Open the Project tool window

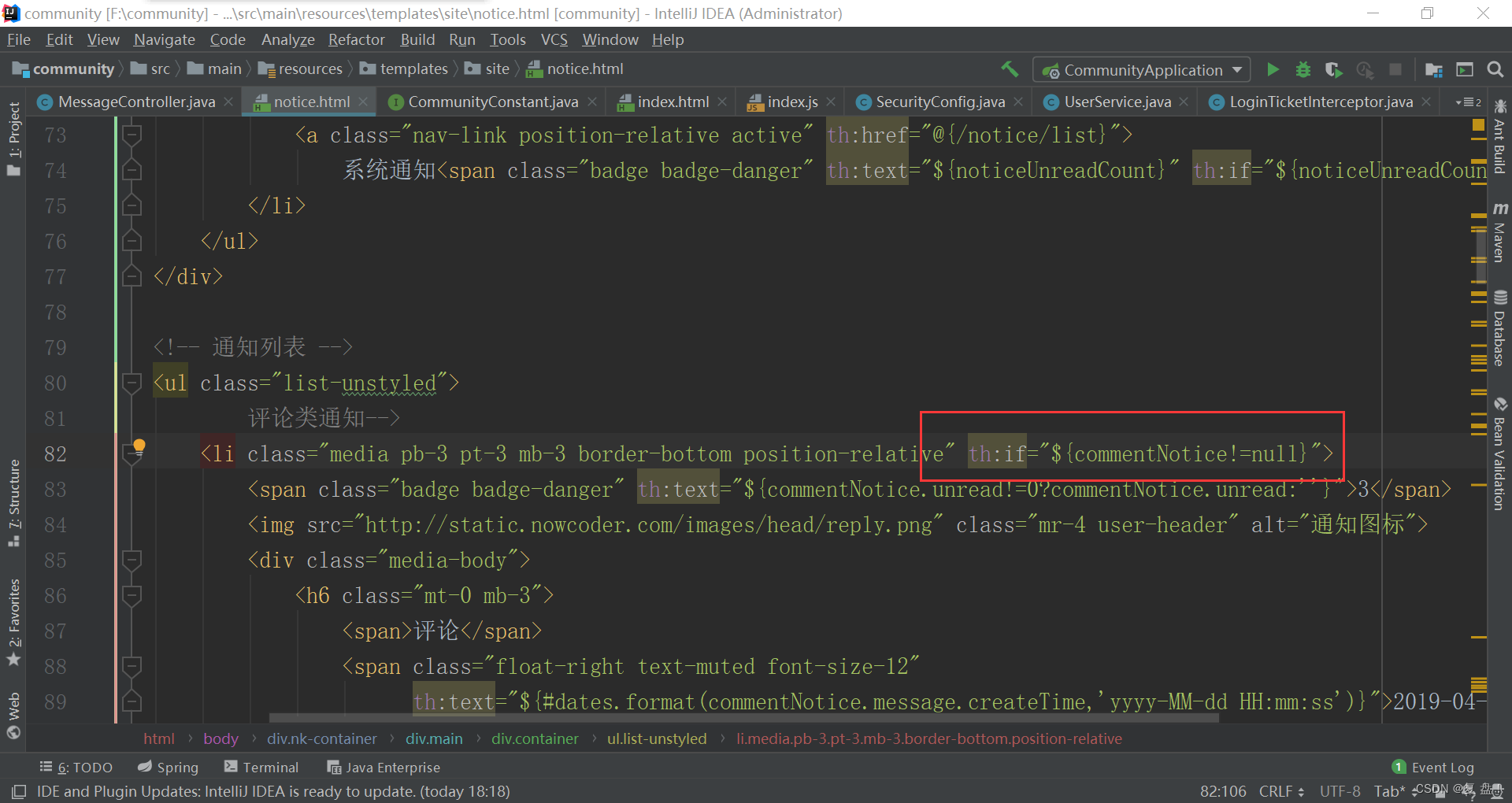click(x=13, y=139)
